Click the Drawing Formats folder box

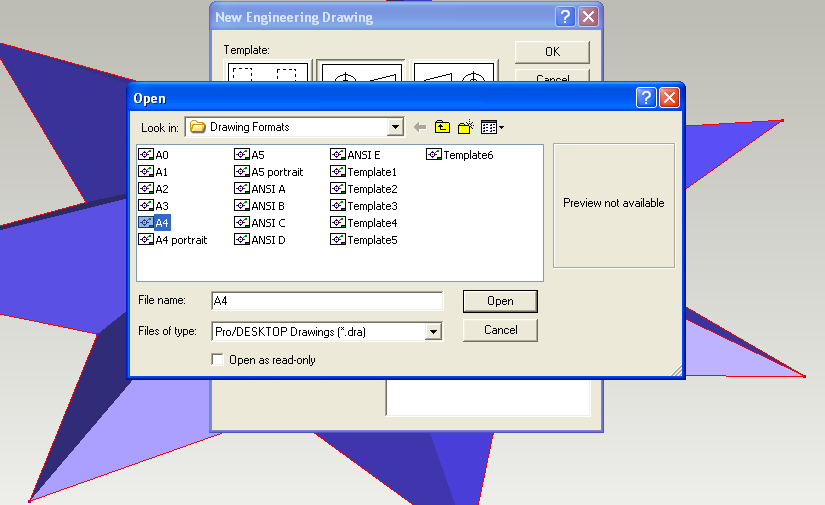[x=295, y=127]
